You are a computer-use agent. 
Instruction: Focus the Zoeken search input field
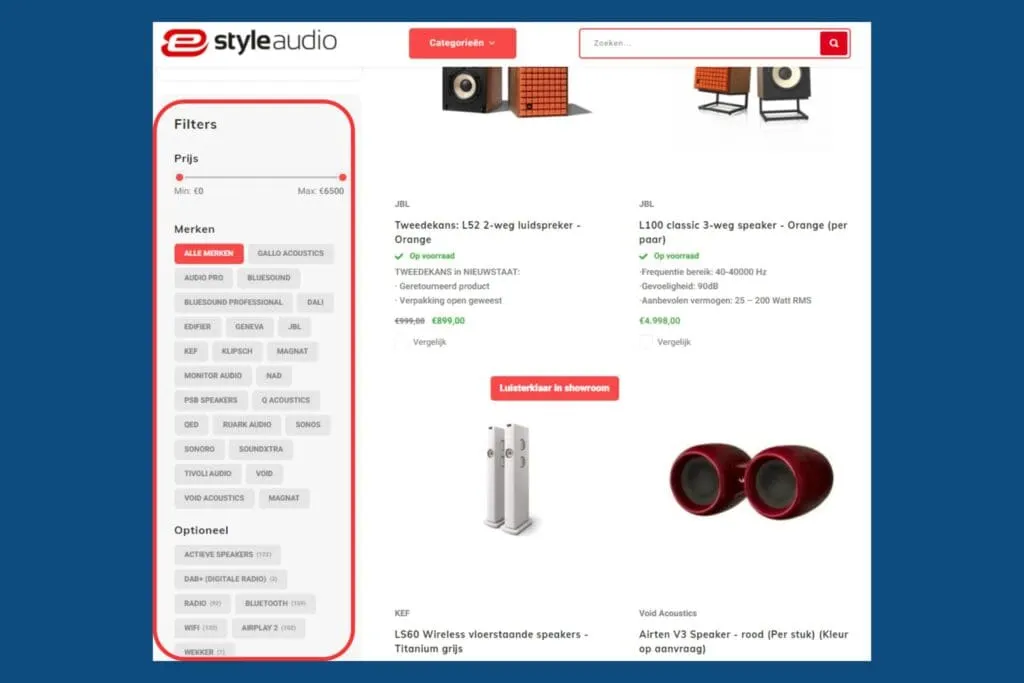coord(700,43)
